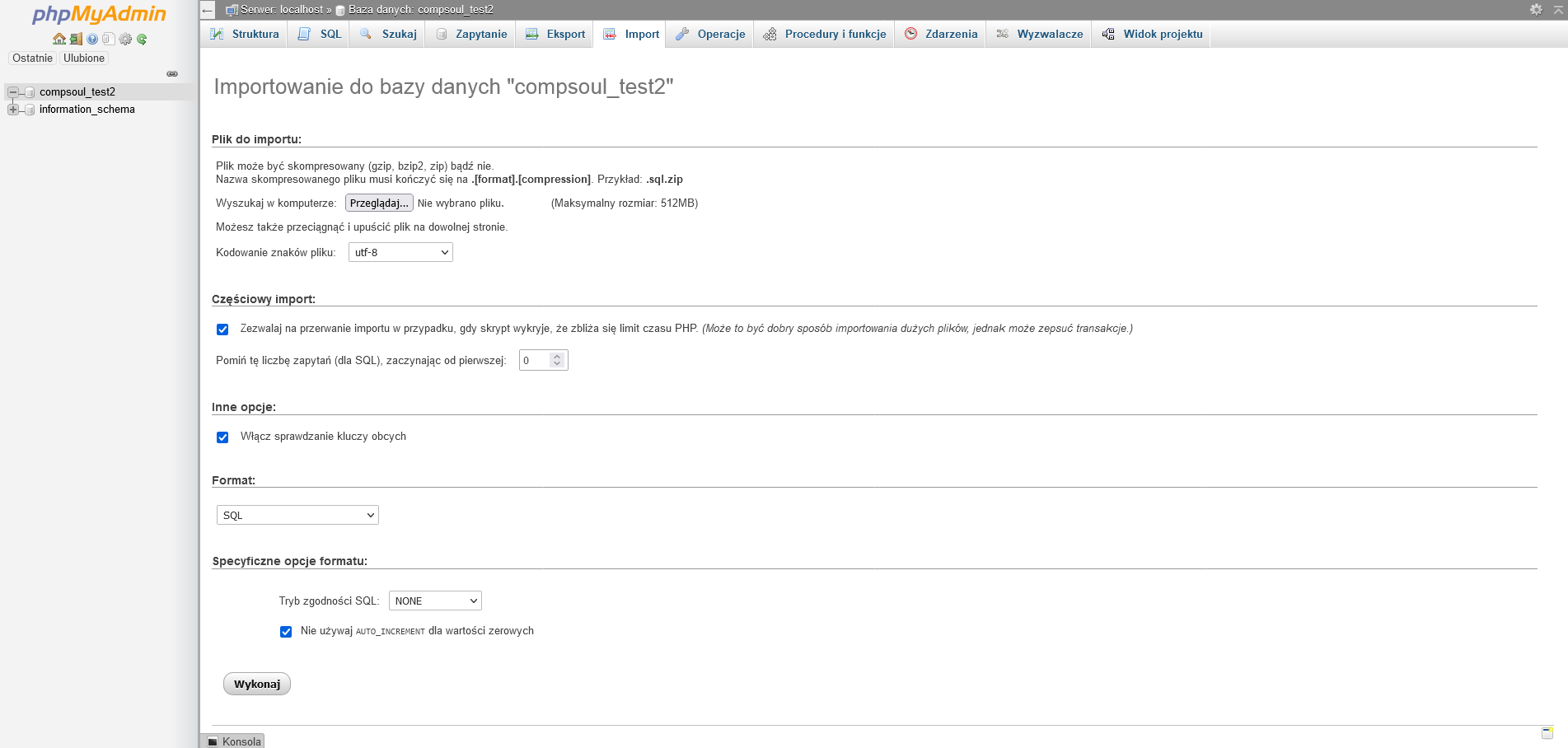Click the phpMyAdmin home icon
1568x748 pixels.
(59, 39)
